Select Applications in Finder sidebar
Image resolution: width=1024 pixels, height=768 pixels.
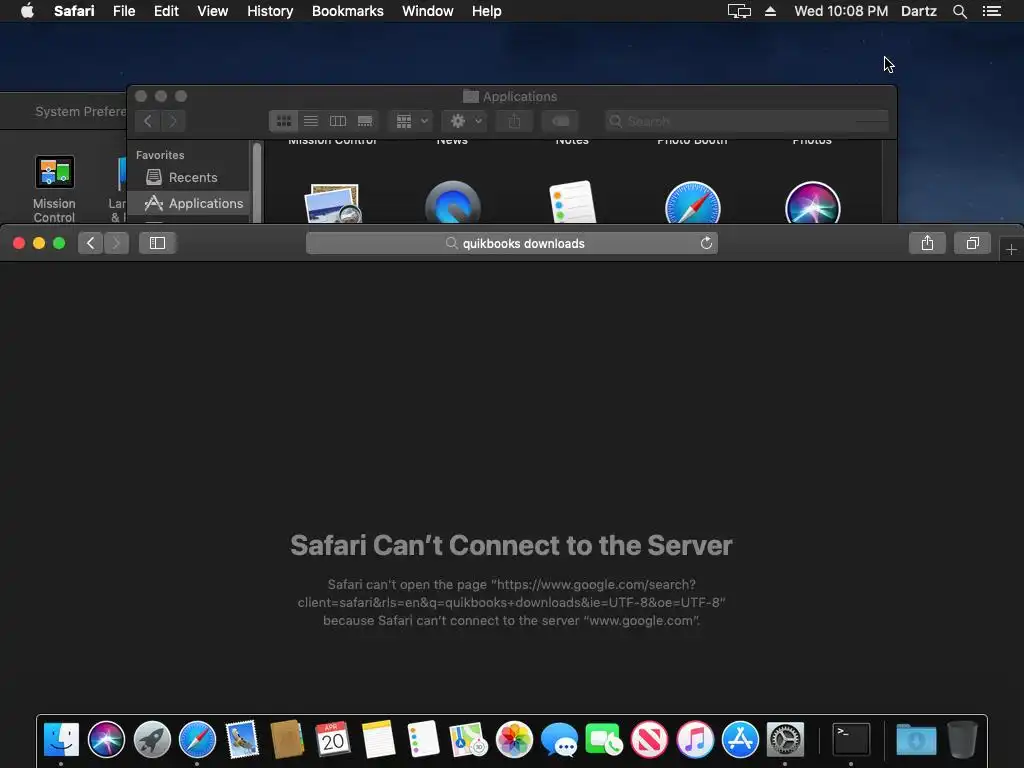[189, 203]
